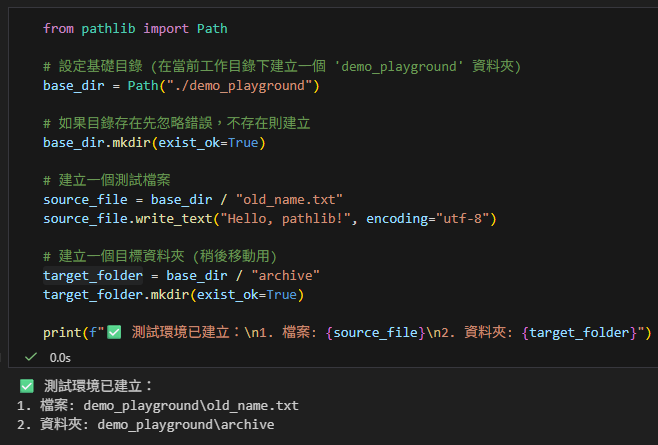Click the green check emoji in output
658x445 pixels.
pyautogui.click(x=27, y=386)
